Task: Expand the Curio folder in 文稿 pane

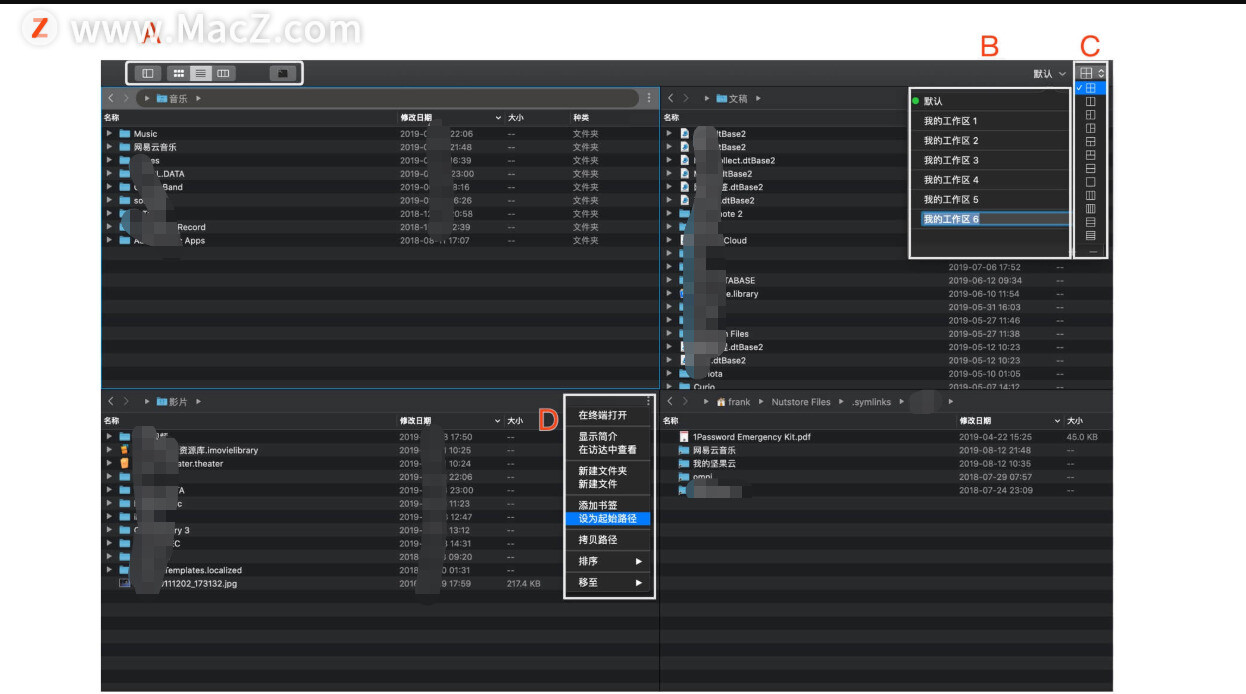Action: pos(669,387)
